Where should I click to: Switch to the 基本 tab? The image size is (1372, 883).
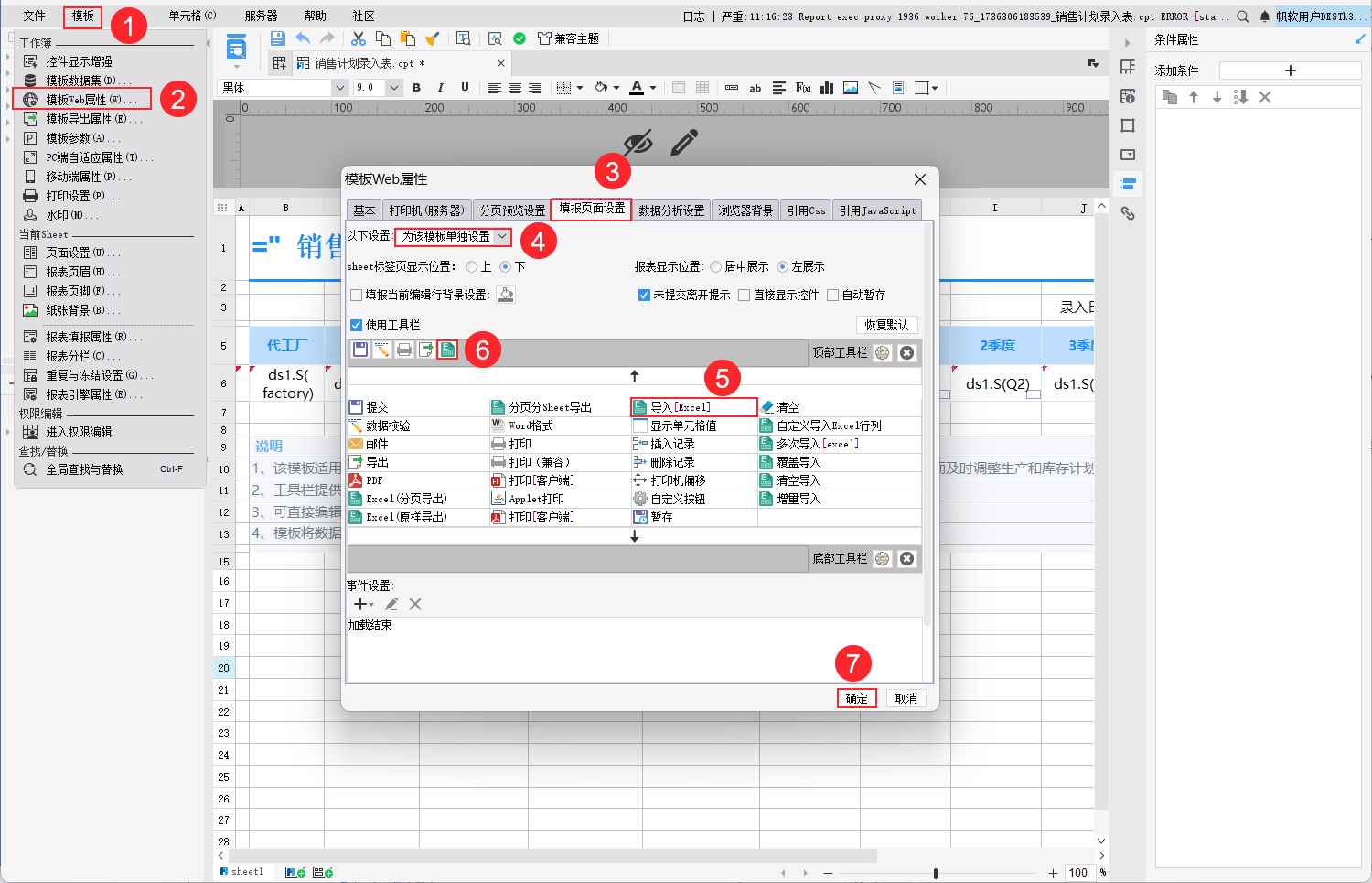pos(364,210)
